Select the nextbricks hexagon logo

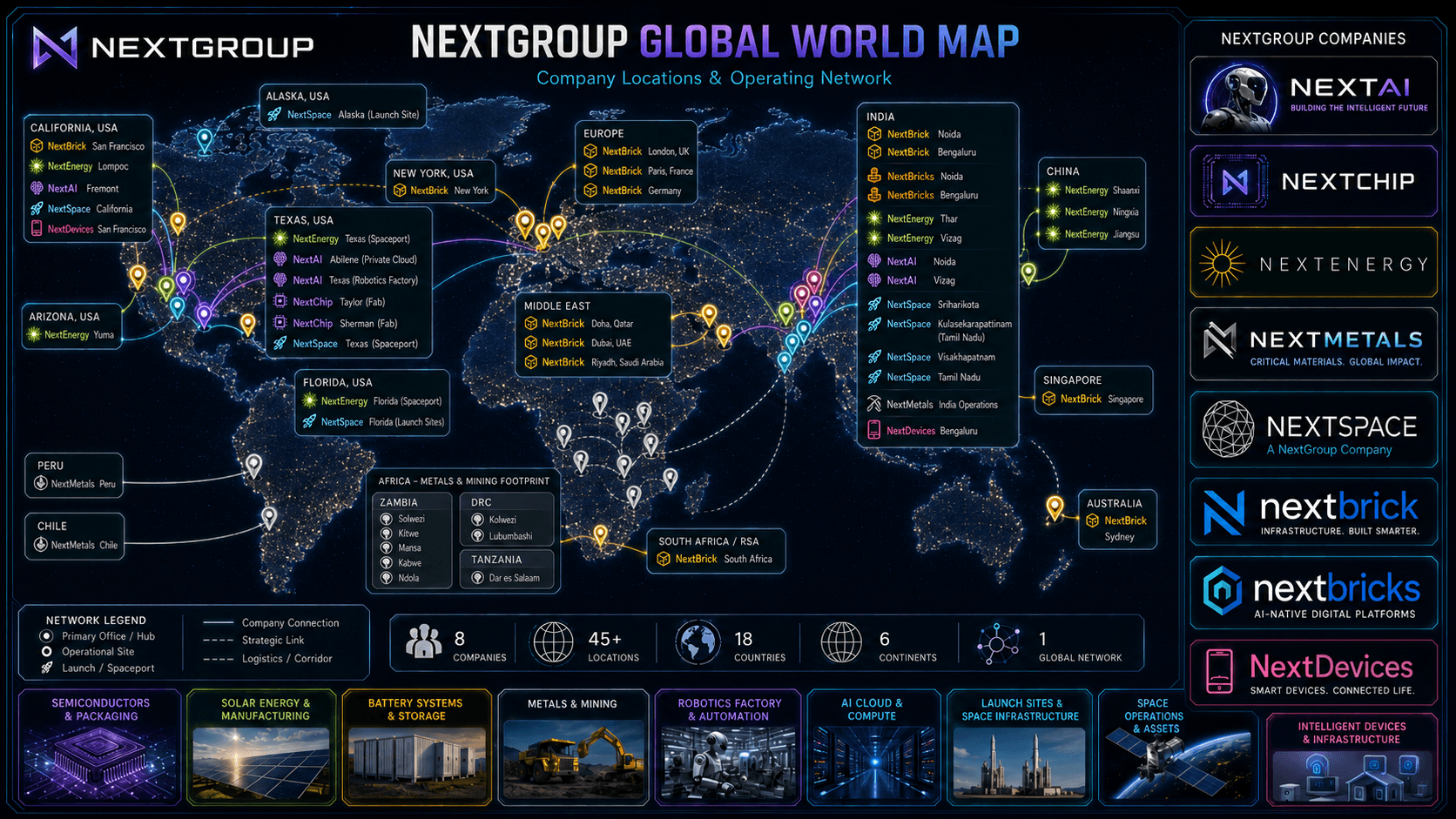click(1222, 591)
